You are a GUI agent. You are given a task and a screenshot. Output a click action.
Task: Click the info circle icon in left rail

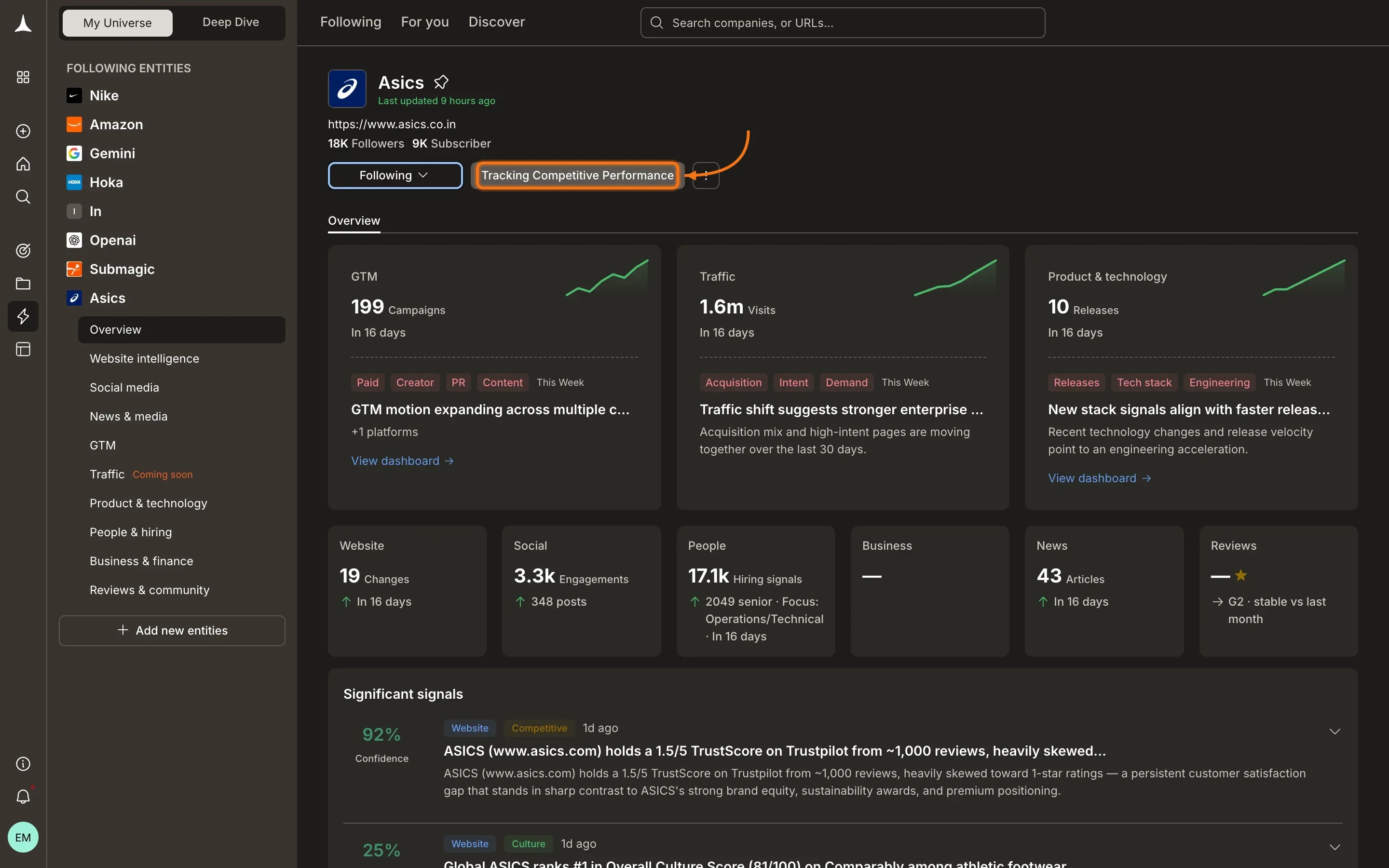pos(23,764)
